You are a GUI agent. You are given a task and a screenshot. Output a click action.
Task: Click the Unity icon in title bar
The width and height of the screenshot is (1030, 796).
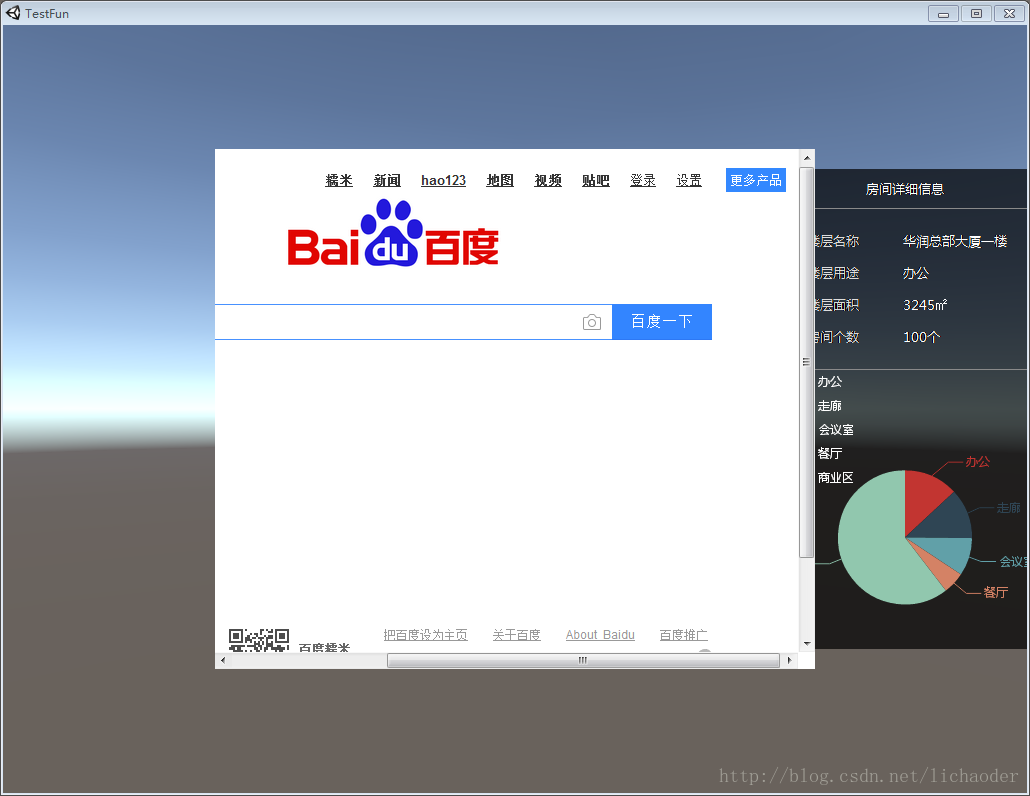click(13, 12)
